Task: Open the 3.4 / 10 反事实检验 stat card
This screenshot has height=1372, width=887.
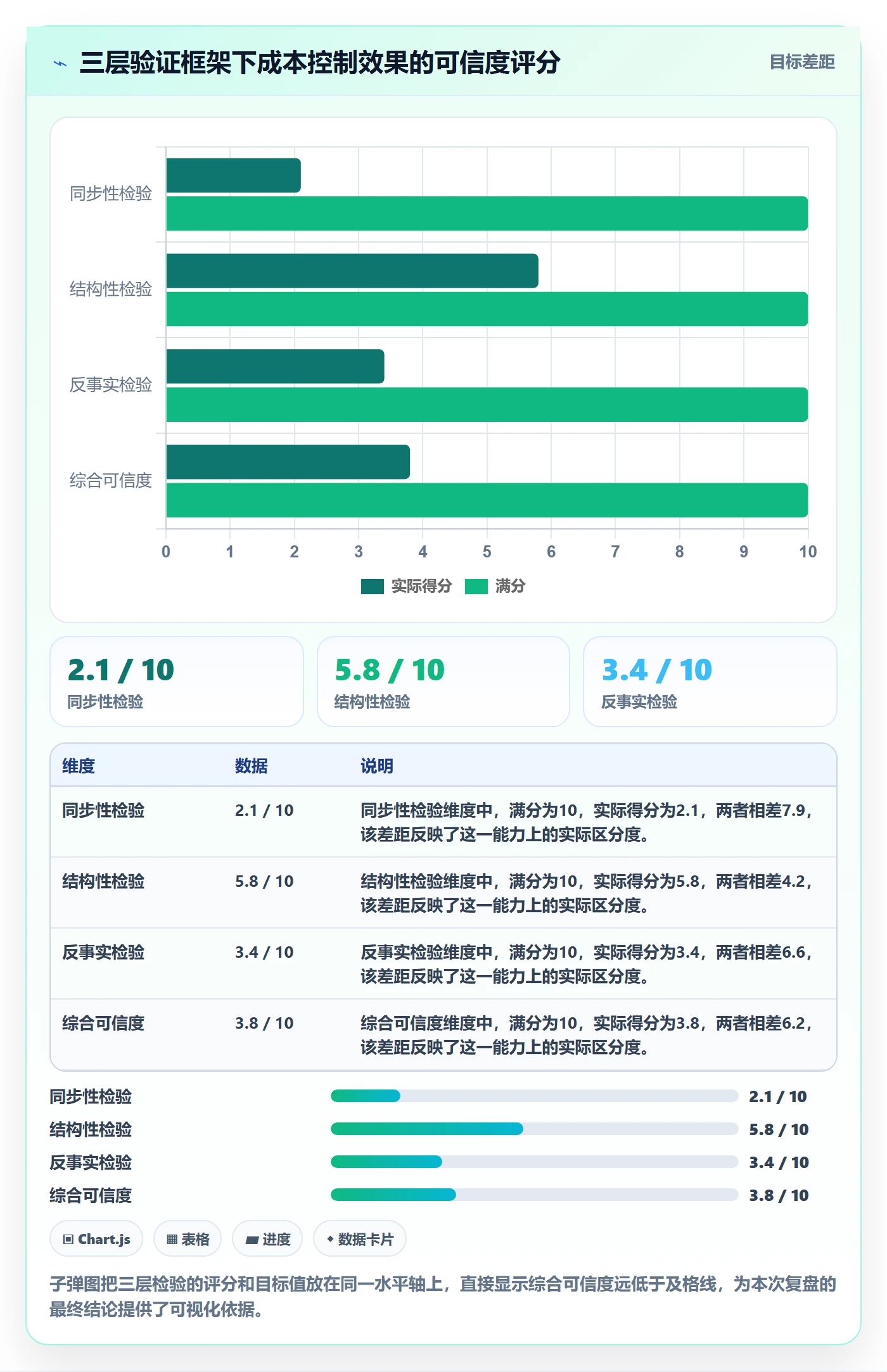Action: pos(710,682)
